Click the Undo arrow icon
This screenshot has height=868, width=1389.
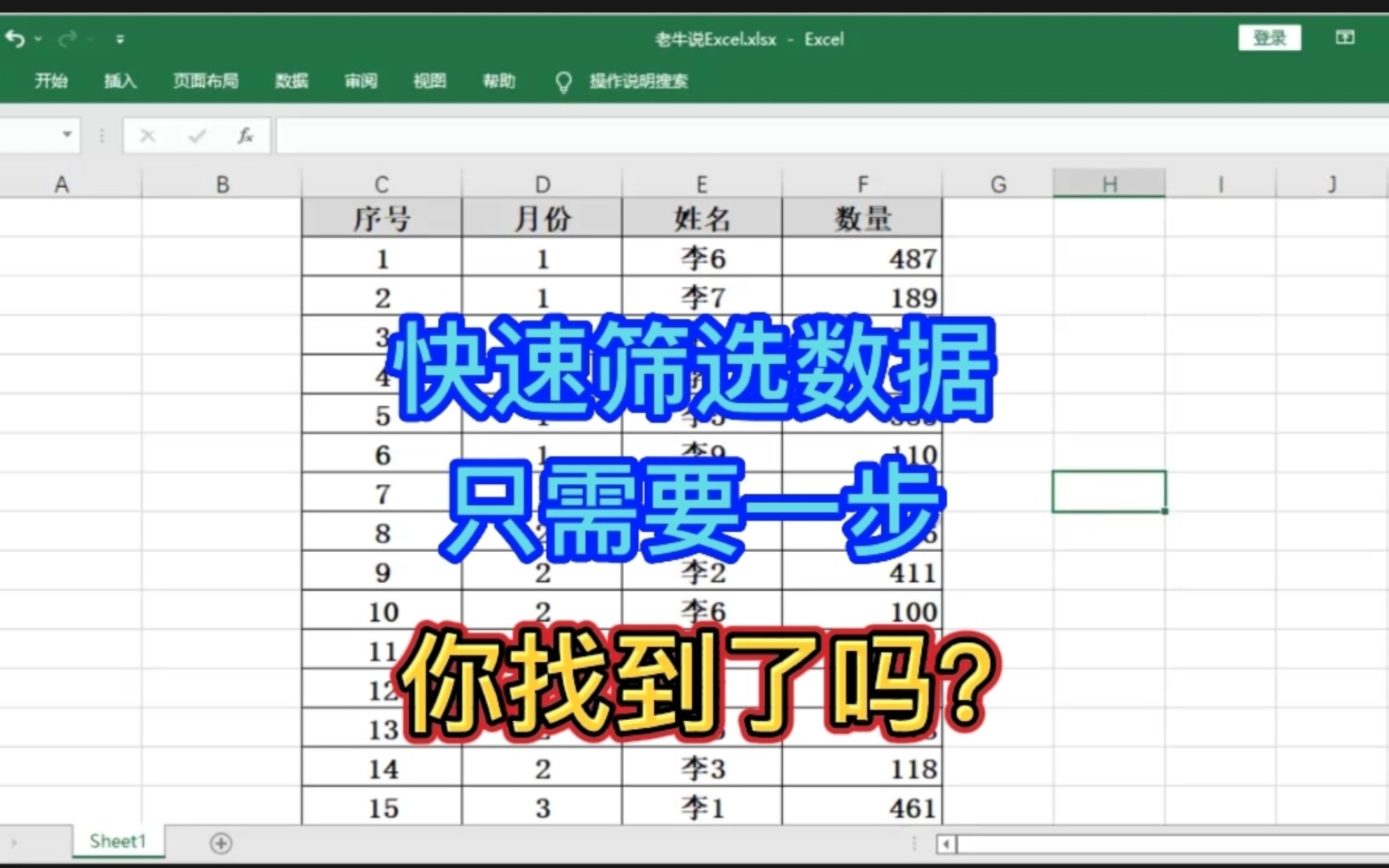coord(14,38)
